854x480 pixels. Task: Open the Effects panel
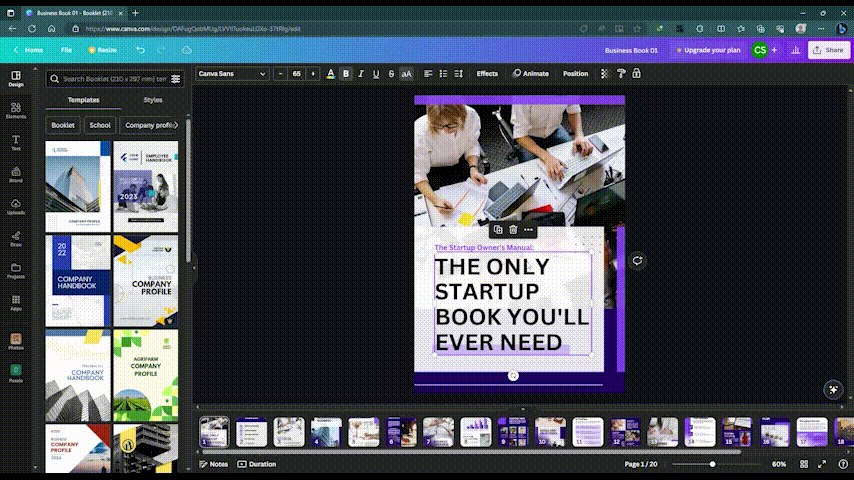(x=487, y=74)
